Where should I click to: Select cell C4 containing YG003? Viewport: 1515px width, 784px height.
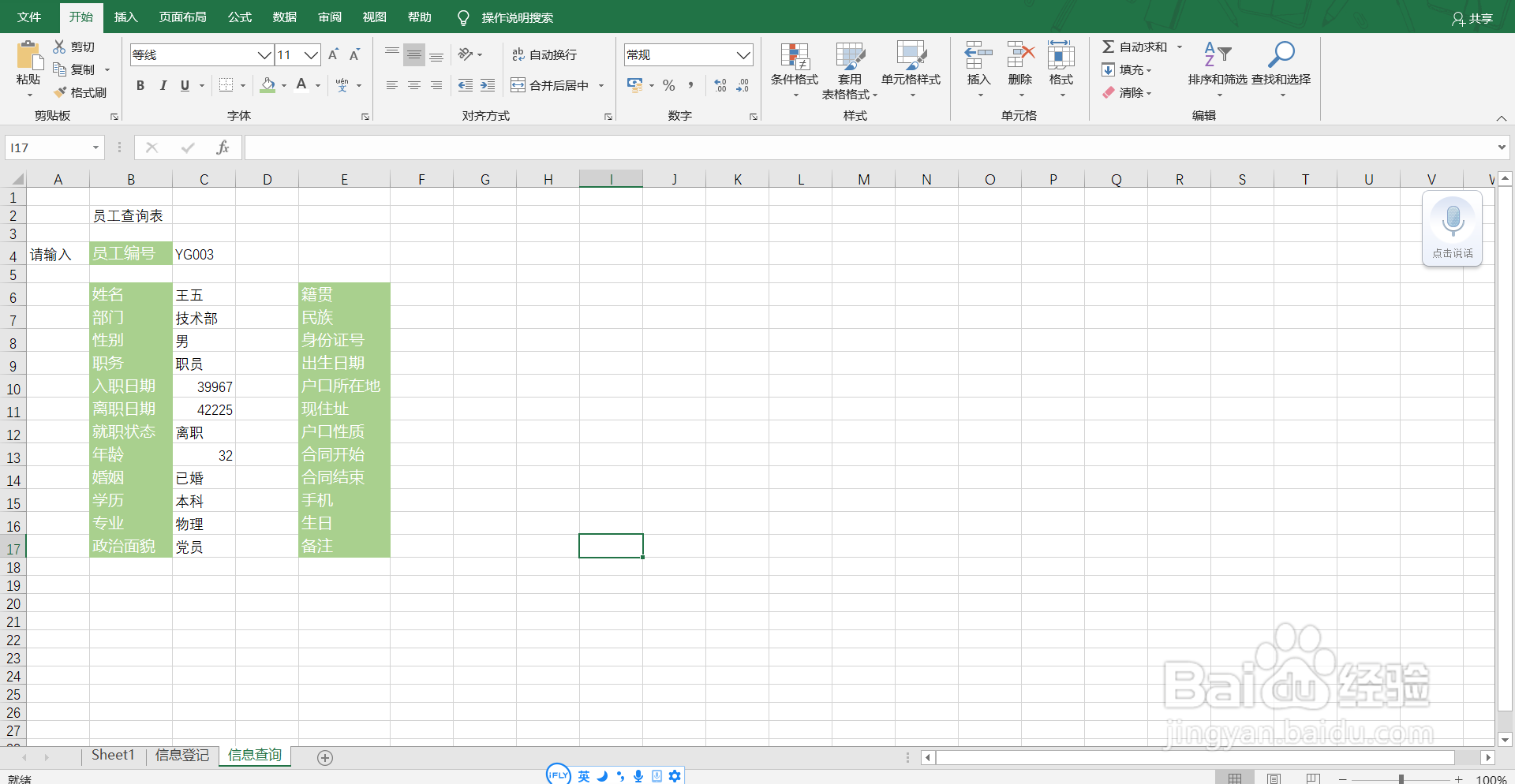click(204, 254)
